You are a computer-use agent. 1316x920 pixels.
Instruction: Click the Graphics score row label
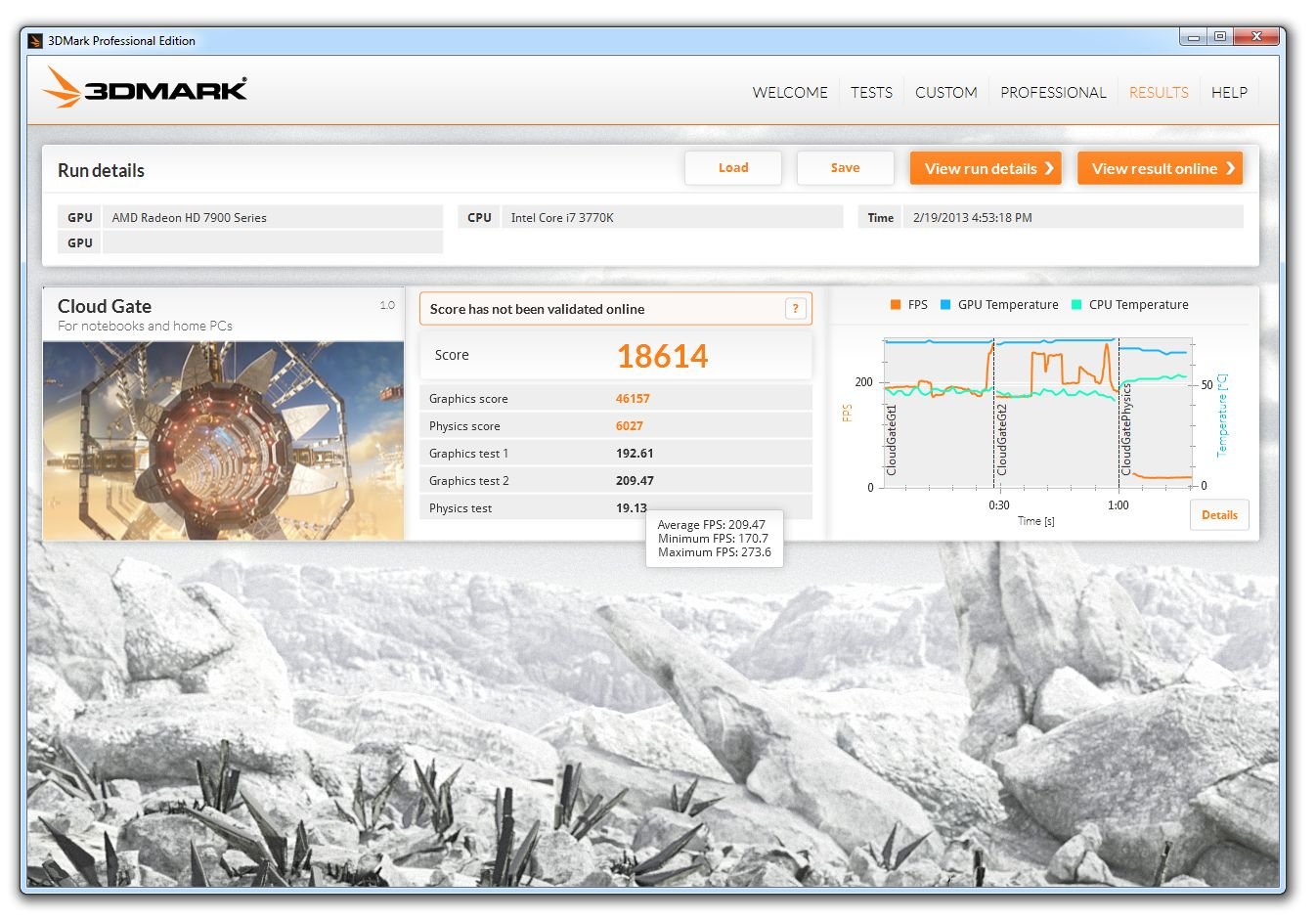(468, 399)
